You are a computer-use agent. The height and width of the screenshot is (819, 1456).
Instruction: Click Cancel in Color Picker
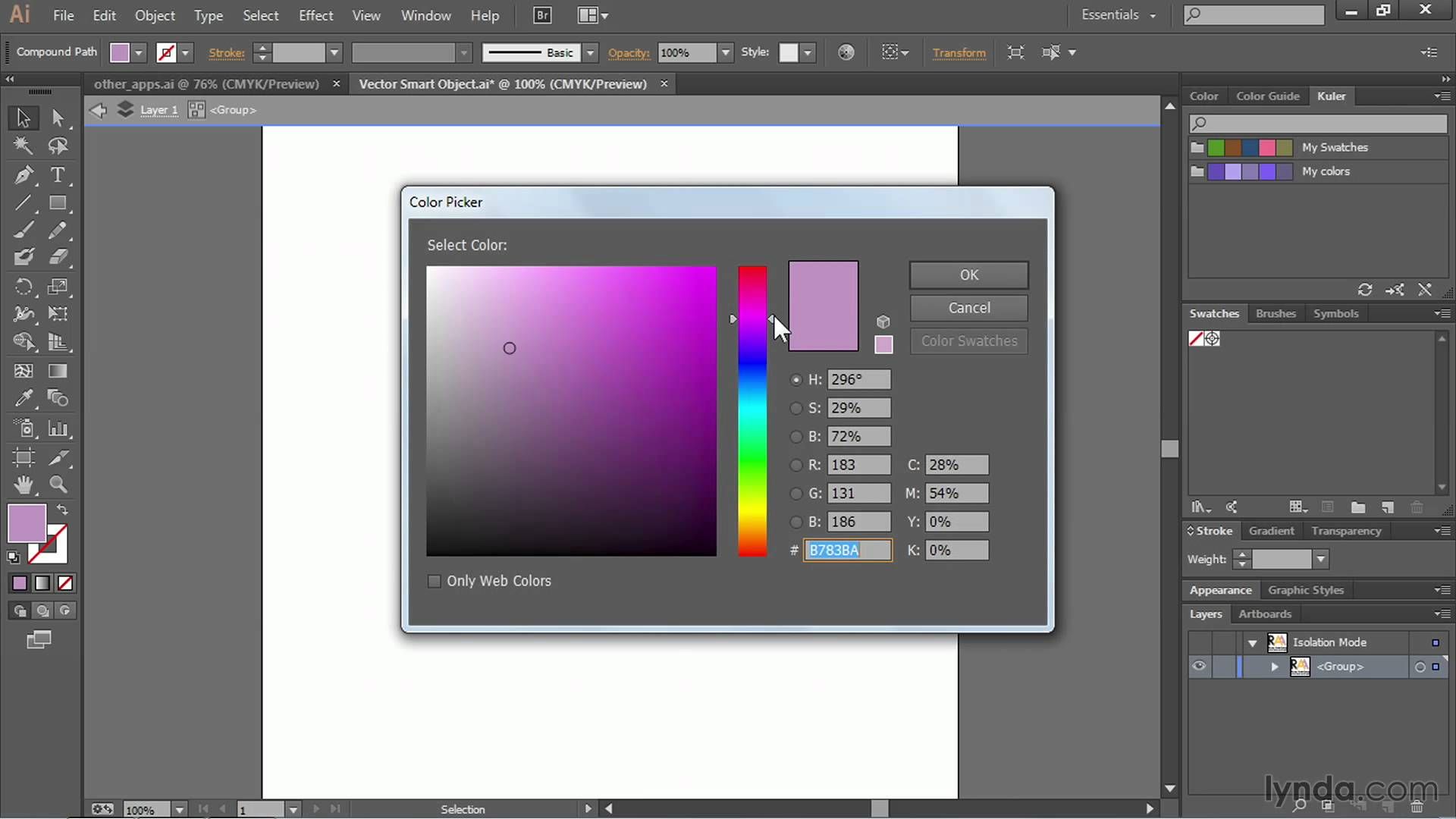968,308
